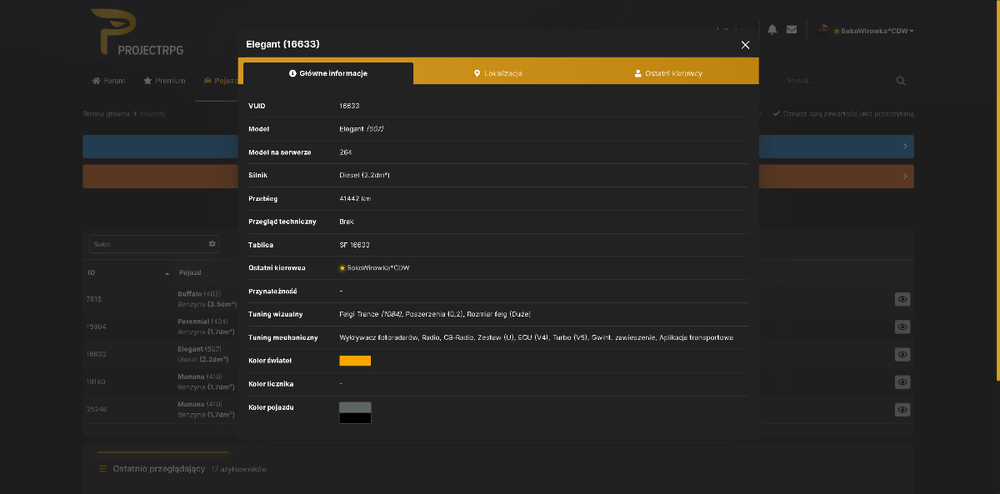
Task: Click the grey Kolor pojazdu swatch
Action: [355, 407]
